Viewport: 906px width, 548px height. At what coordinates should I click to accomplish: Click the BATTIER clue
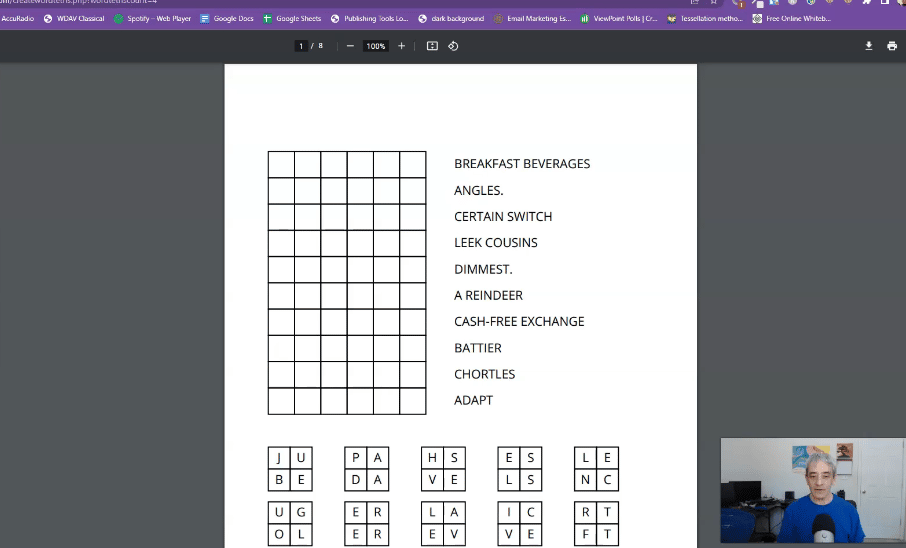point(478,348)
